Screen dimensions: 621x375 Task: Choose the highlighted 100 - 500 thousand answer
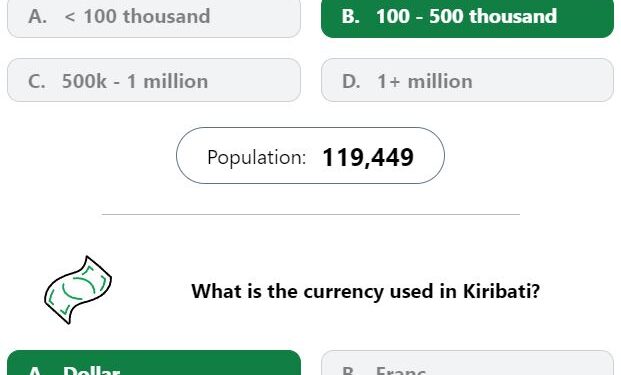pyautogui.click(x=467, y=18)
